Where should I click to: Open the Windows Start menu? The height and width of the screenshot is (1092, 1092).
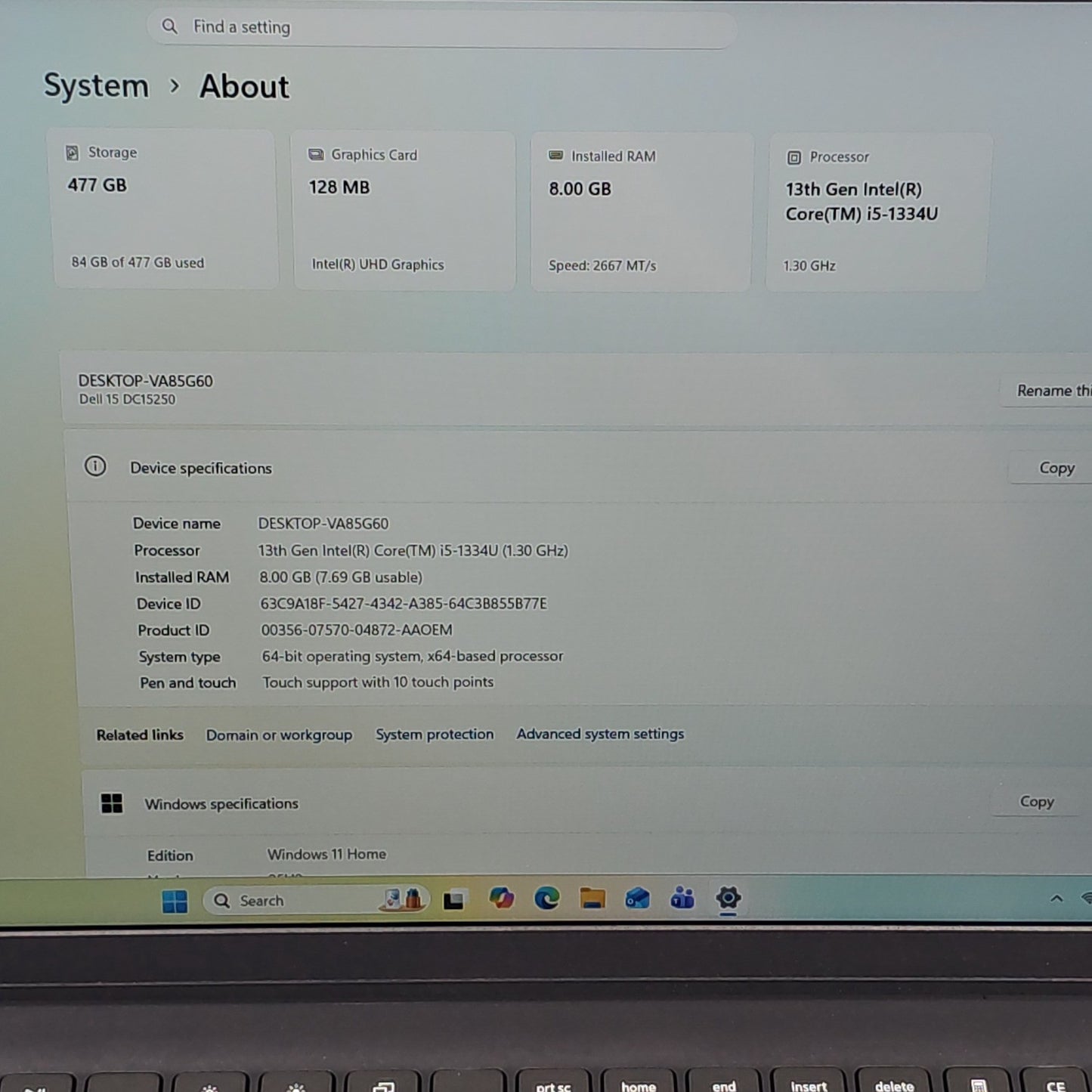175,901
